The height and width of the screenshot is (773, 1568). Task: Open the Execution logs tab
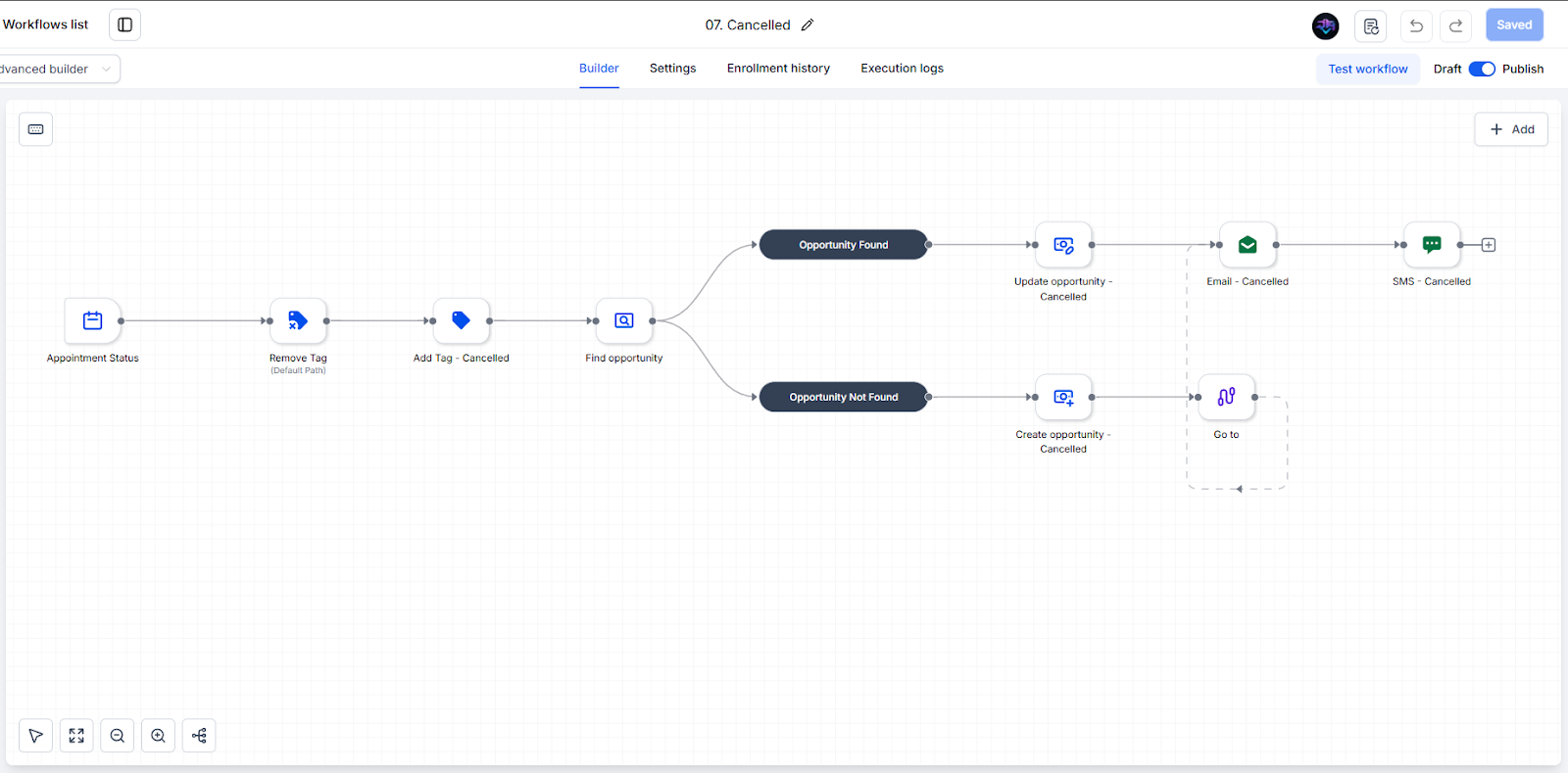pyautogui.click(x=903, y=69)
